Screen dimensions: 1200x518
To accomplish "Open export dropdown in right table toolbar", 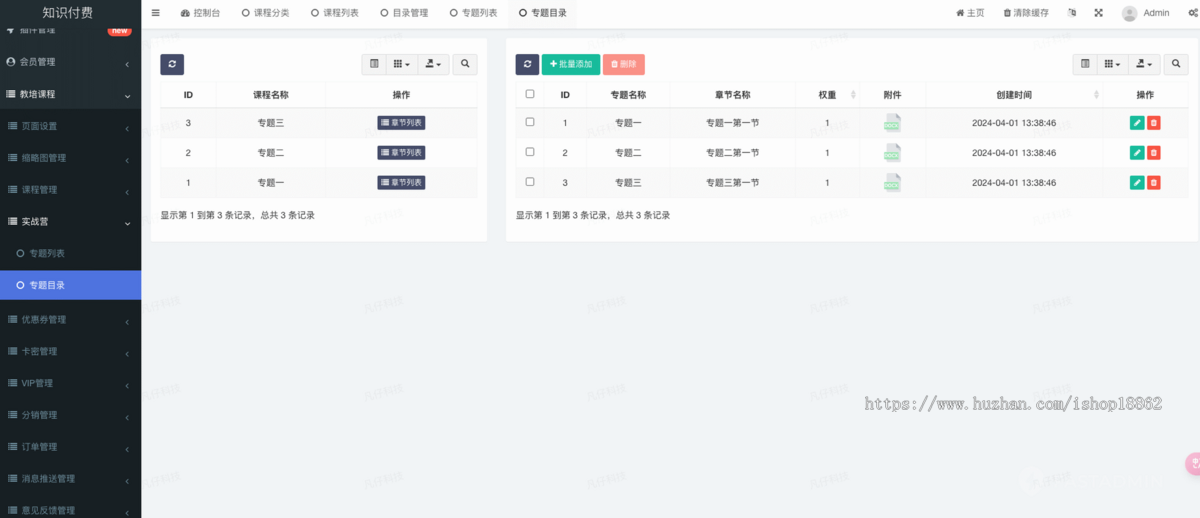I will (1145, 64).
